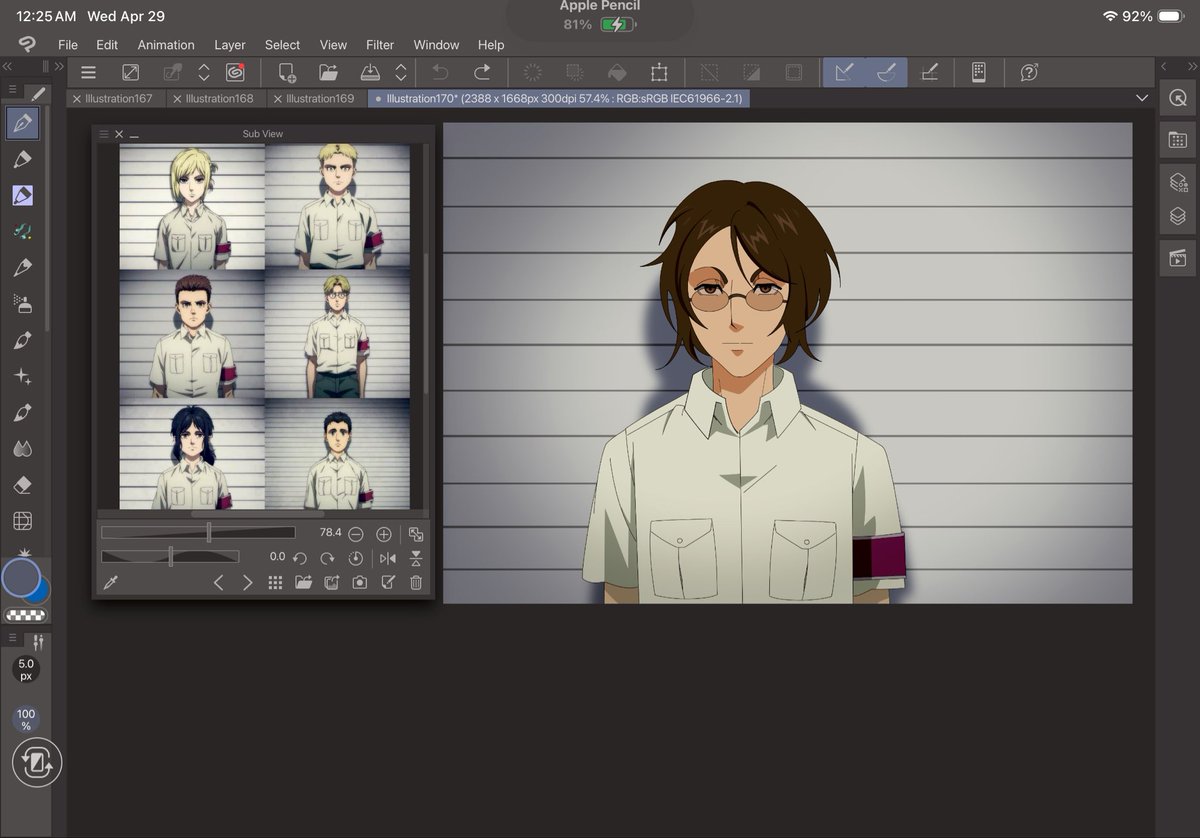Open the Quick Access palette icon
The width and height of the screenshot is (1200, 838).
pyautogui.click(x=1178, y=98)
